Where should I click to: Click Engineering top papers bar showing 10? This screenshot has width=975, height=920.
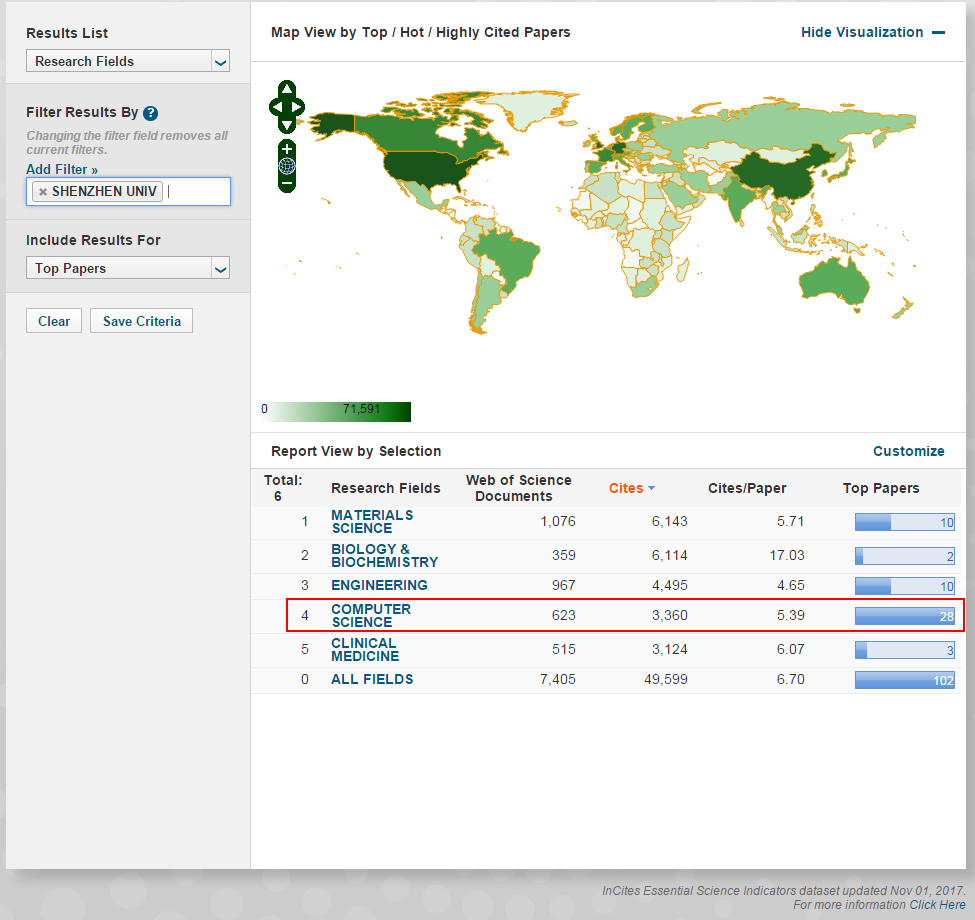(905, 586)
